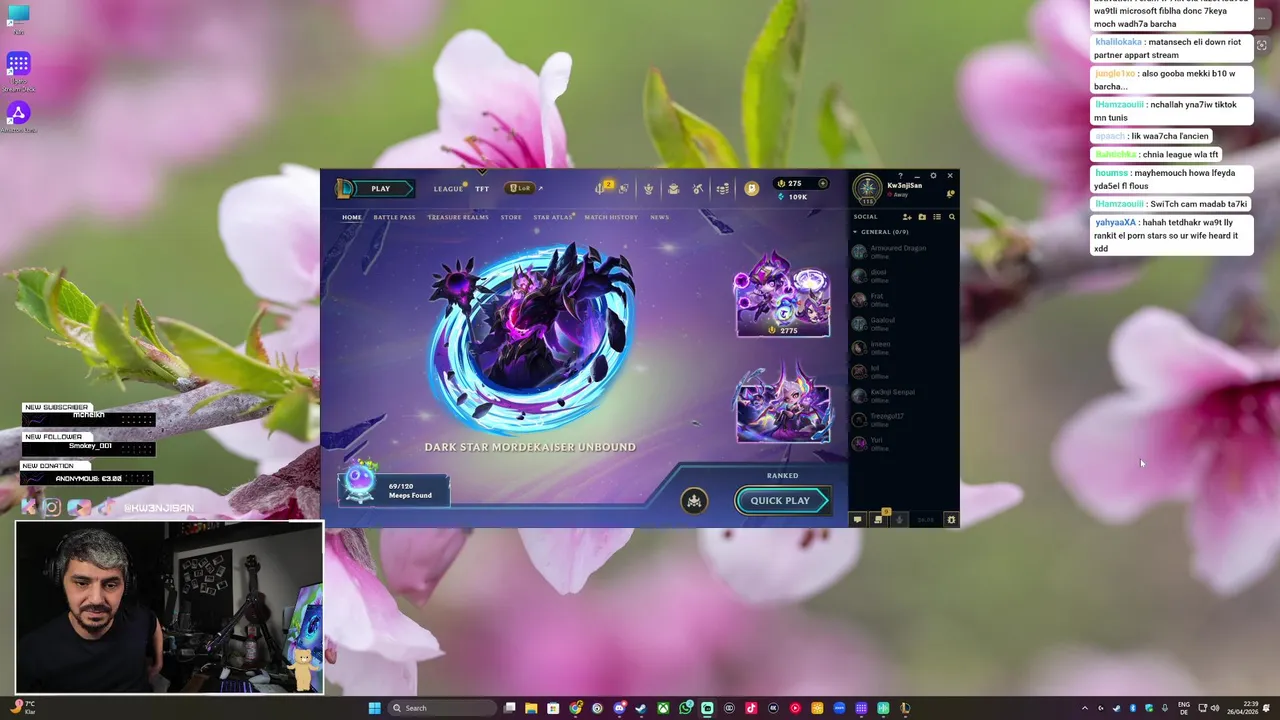Open the STORE tab
The width and height of the screenshot is (1280, 720).
511,217
